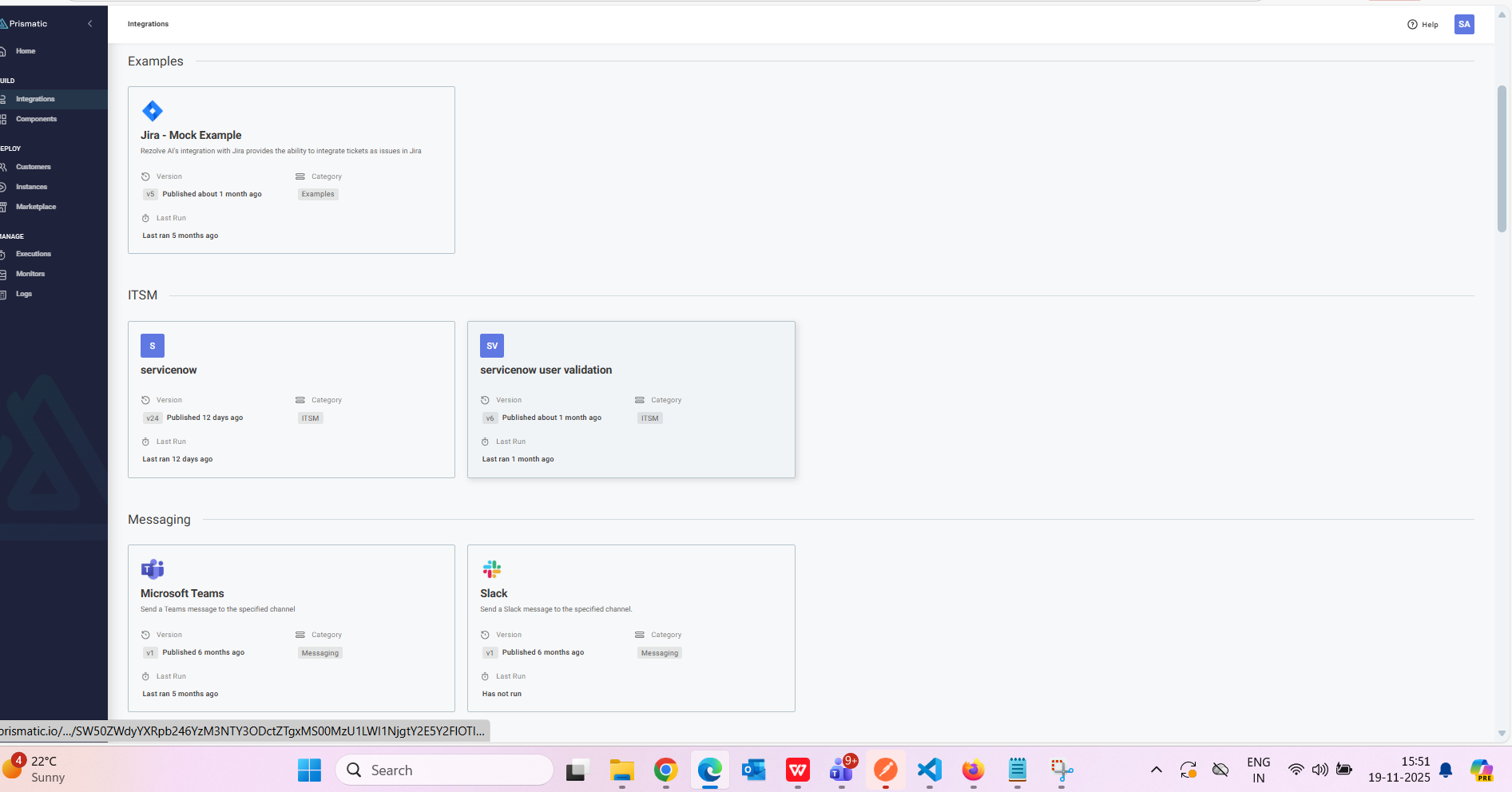Image resolution: width=1512 pixels, height=792 pixels.
Task: View the Executions page
Action: tap(33, 253)
